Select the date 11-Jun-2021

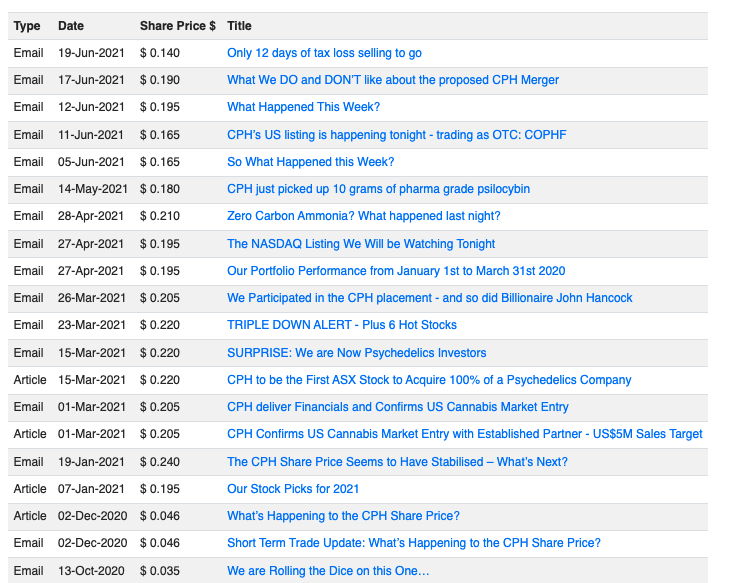90,135
